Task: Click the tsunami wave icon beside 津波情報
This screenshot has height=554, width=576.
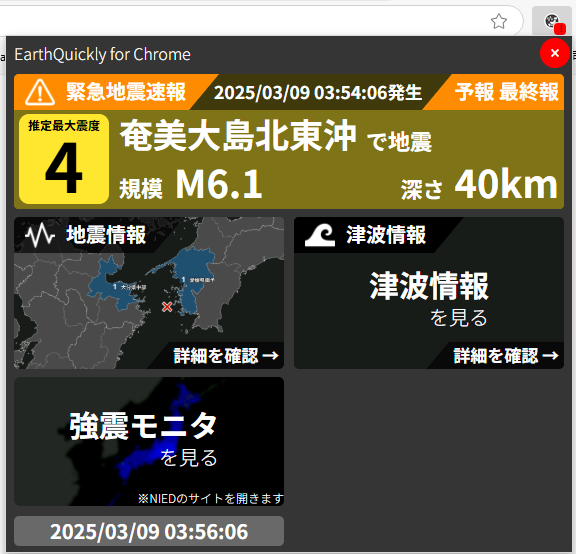Action: 320,235
